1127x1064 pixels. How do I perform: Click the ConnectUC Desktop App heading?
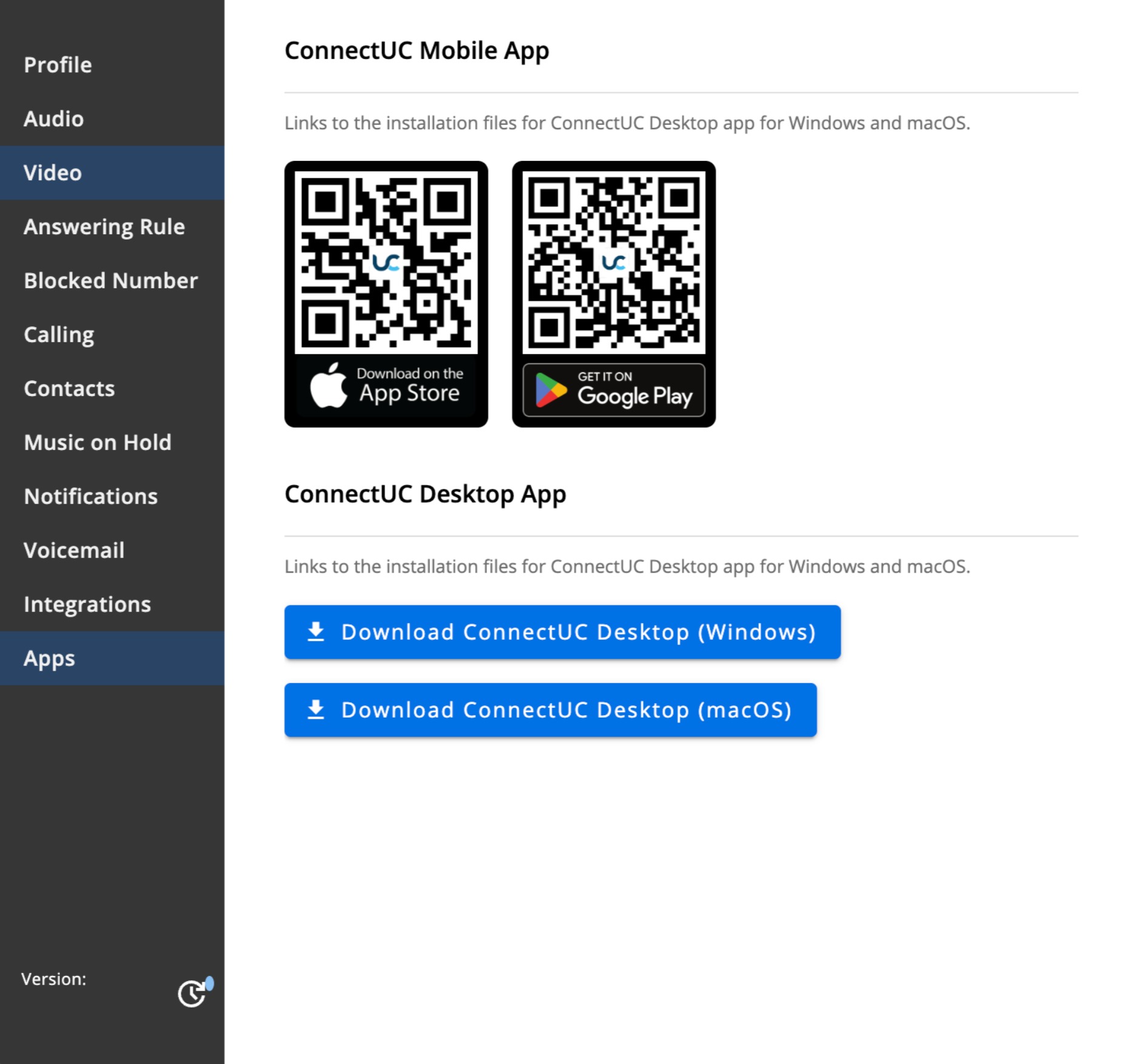[425, 494]
